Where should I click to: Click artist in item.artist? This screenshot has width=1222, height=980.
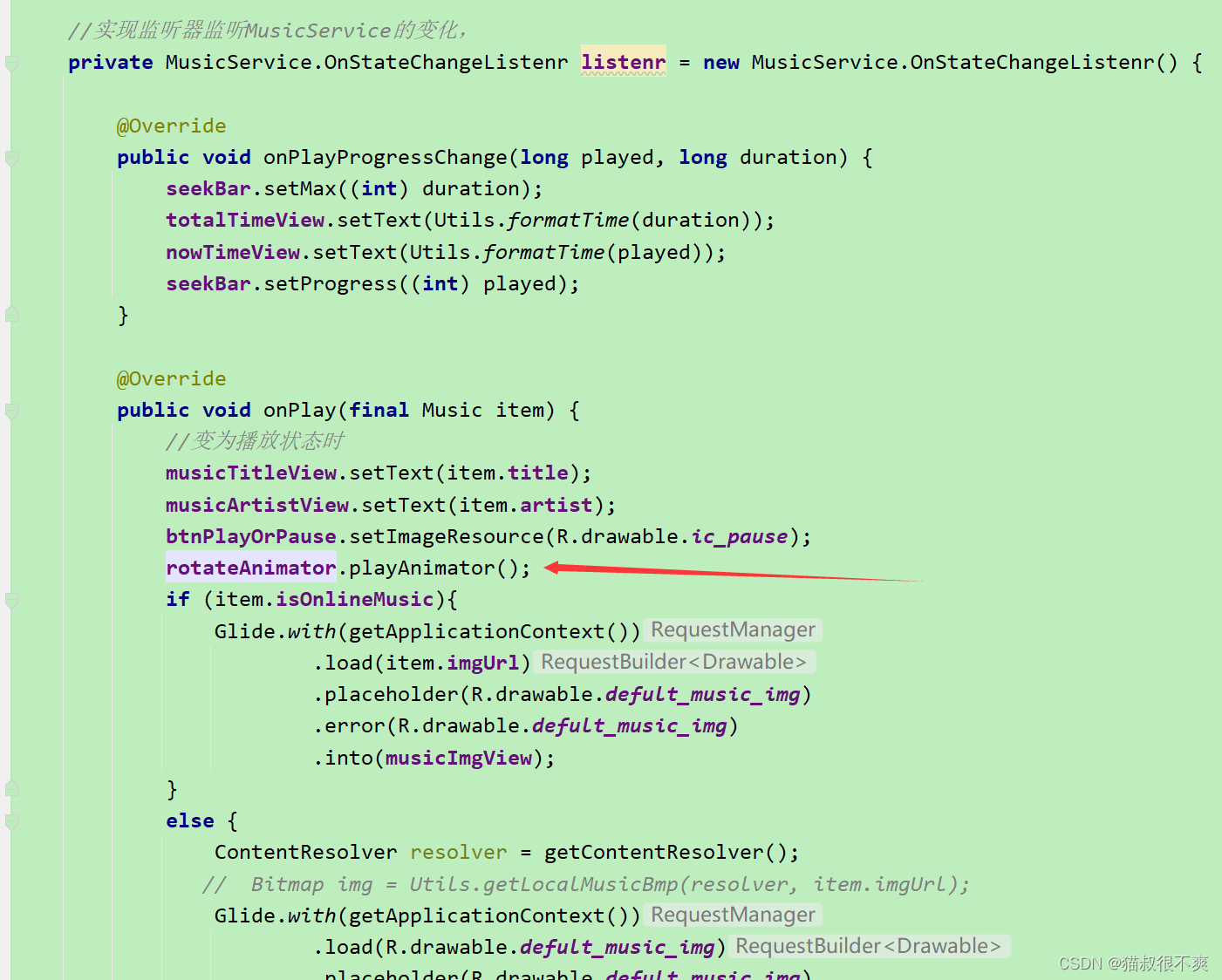click(x=556, y=505)
